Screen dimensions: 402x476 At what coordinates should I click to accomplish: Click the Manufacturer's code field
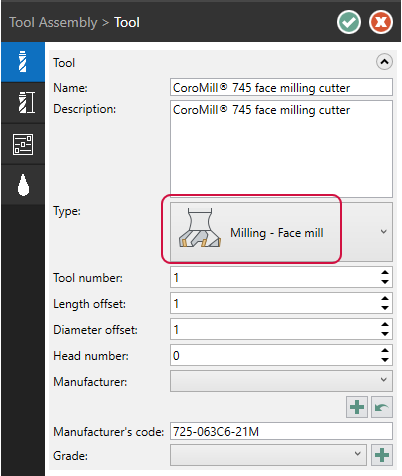[281, 431]
